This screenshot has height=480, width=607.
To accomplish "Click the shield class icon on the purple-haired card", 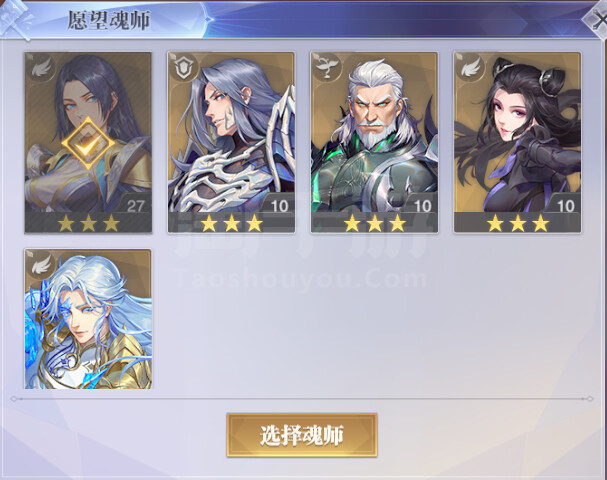I will (x=183, y=69).
